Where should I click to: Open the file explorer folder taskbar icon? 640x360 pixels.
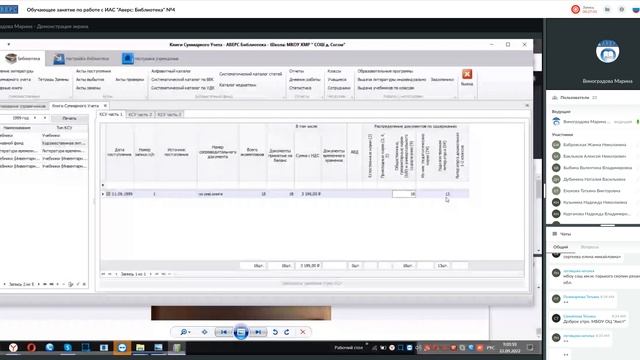click(x=140, y=347)
